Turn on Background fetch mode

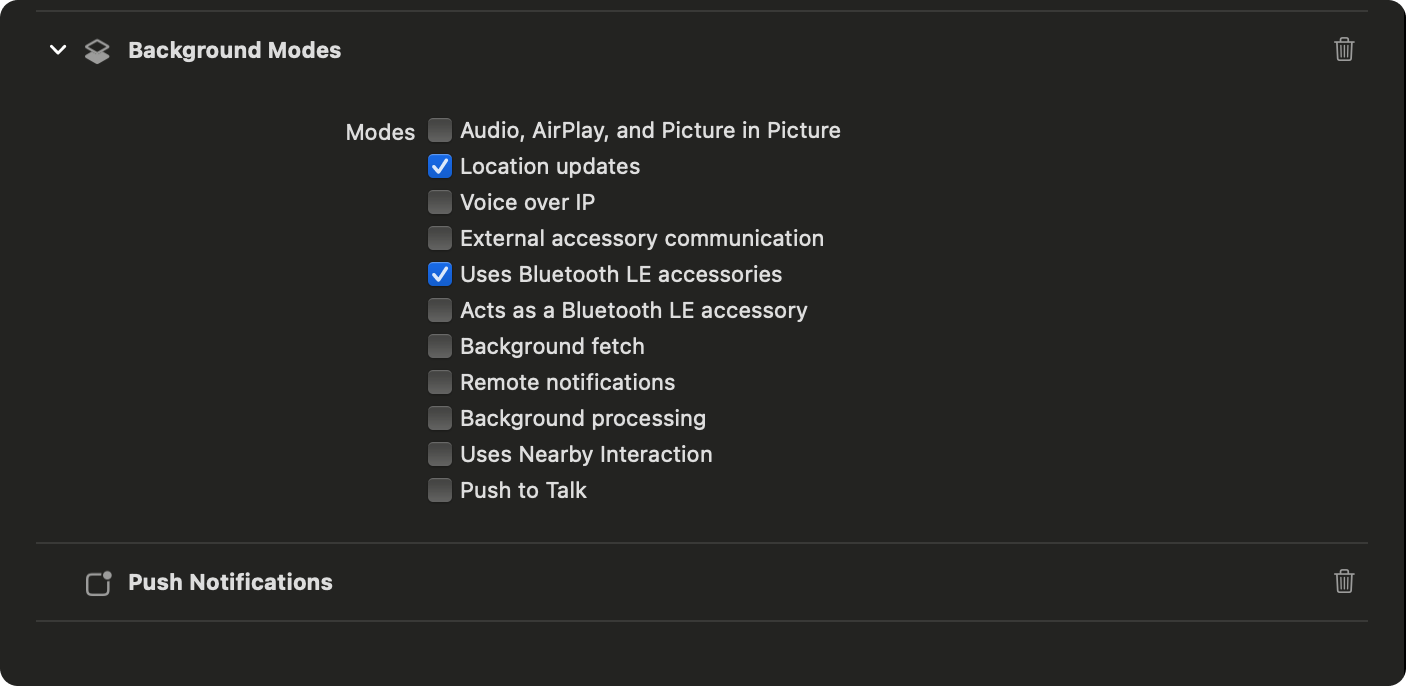440,346
